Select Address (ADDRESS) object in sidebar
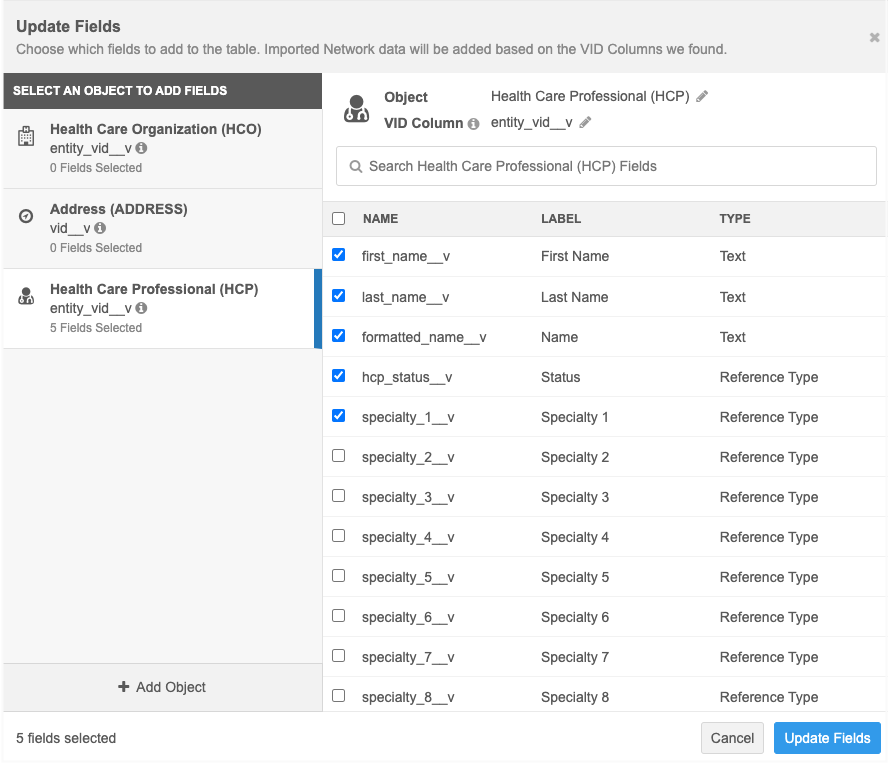Image resolution: width=892 pixels, height=764 pixels. 118,209
